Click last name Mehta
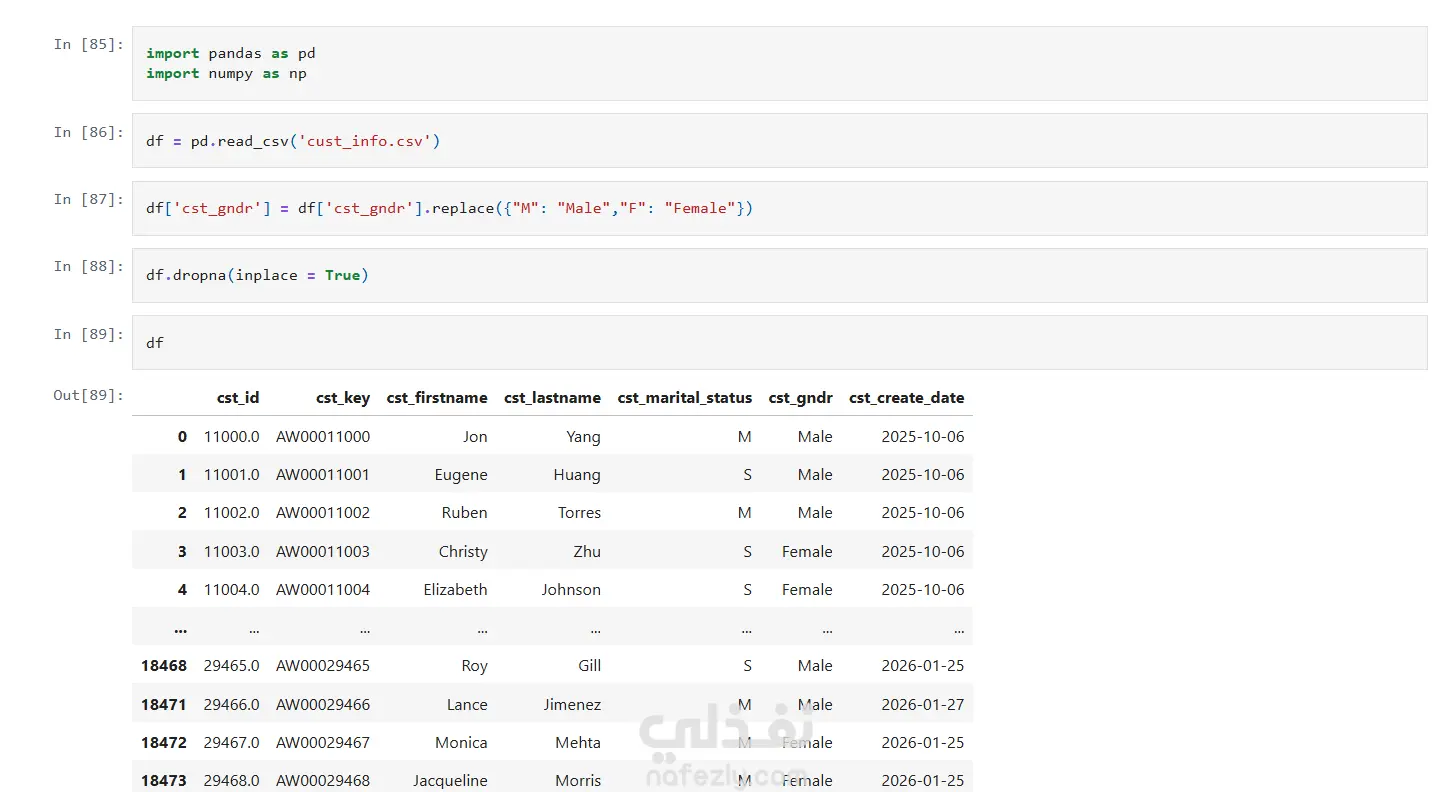Viewport: 1453px width, 792px height. (x=578, y=742)
